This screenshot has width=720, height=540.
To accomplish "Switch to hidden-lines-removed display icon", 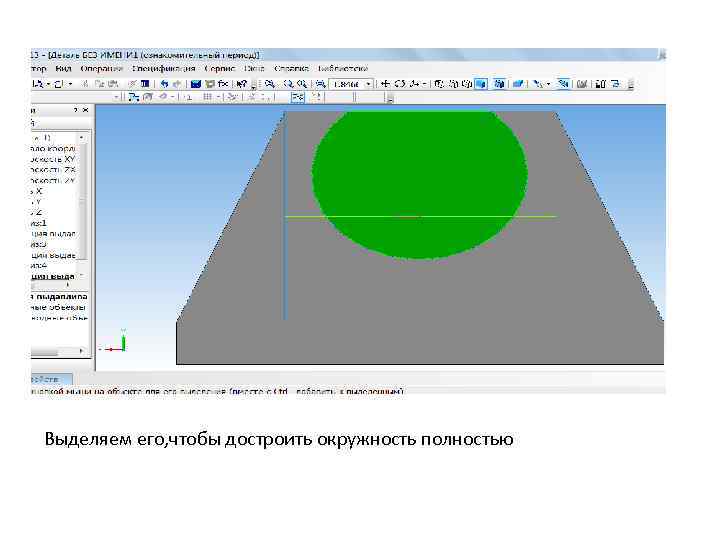I will point(453,84).
